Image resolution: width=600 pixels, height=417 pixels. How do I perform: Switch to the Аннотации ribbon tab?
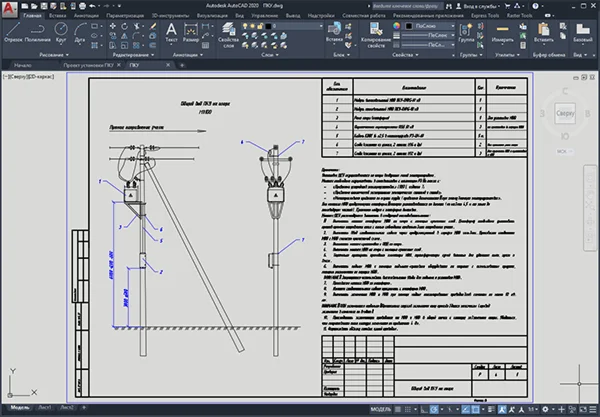(x=86, y=16)
